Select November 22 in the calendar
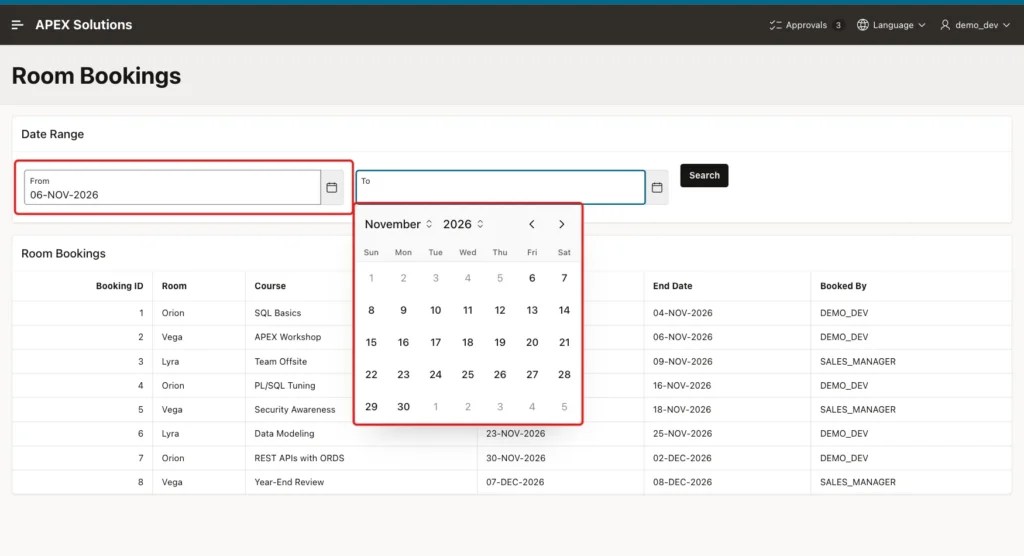This screenshot has width=1024, height=556. pos(371,374)
